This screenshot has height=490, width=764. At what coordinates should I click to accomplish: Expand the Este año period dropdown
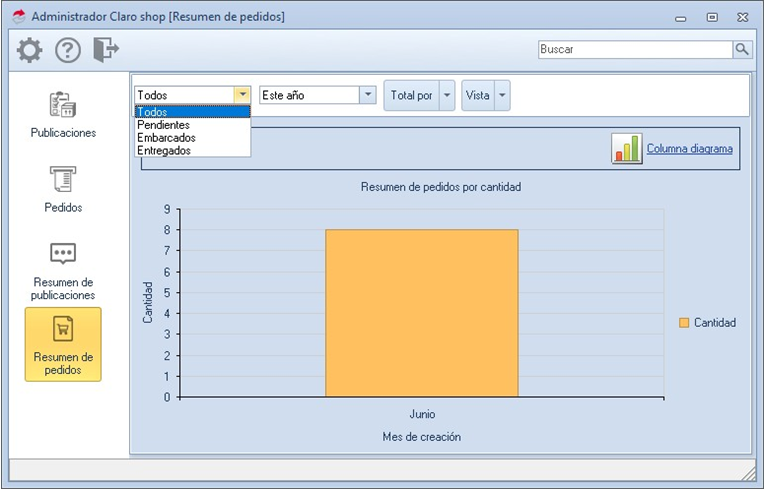[x=368, y=95]
